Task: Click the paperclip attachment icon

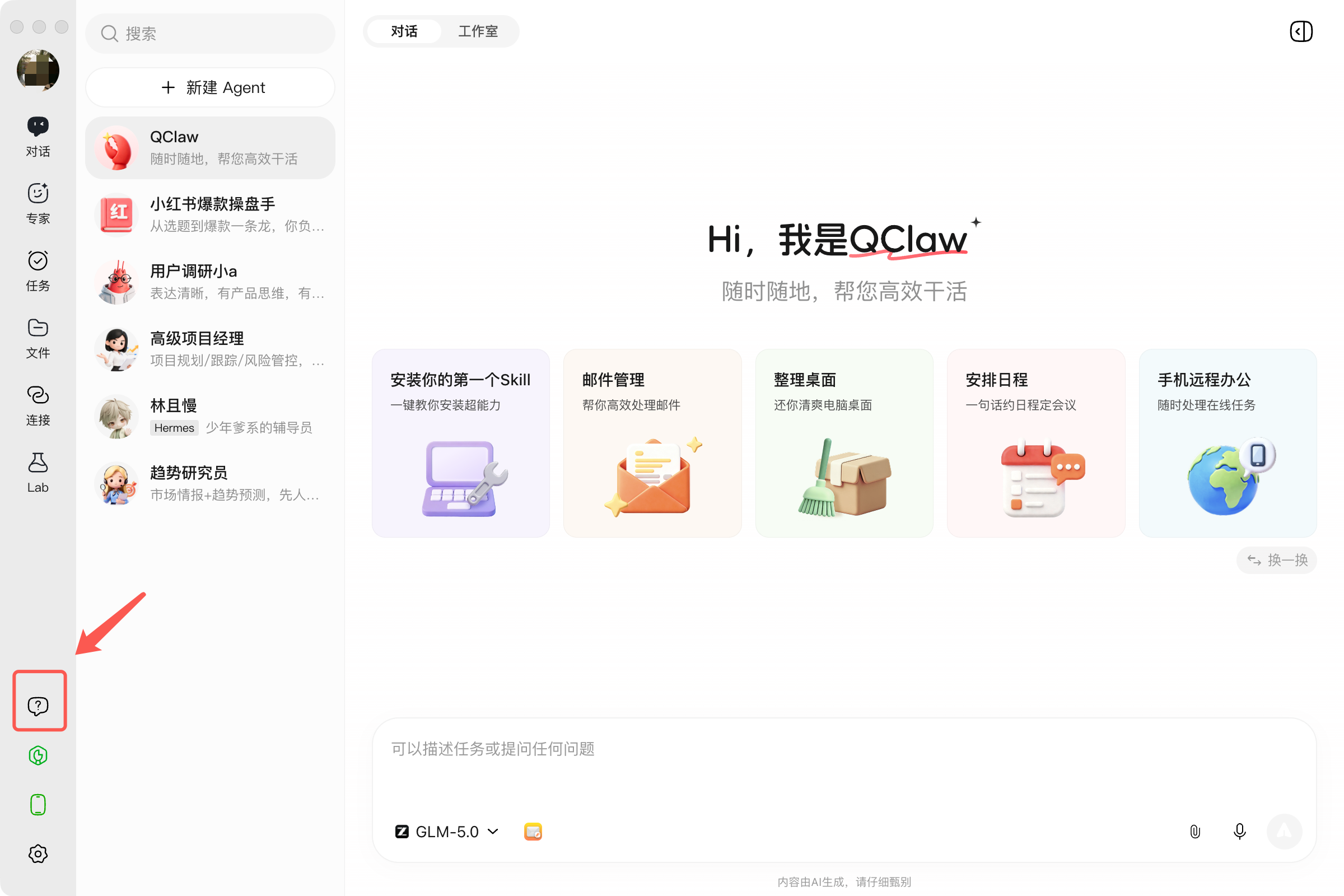Action: pyautogui.click(x=1195, y=832)
